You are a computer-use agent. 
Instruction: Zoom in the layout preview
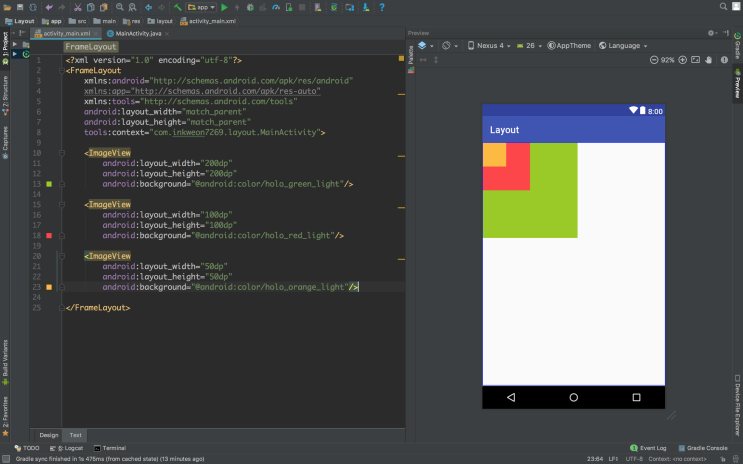pyautogui.click(x=683, y=60)
